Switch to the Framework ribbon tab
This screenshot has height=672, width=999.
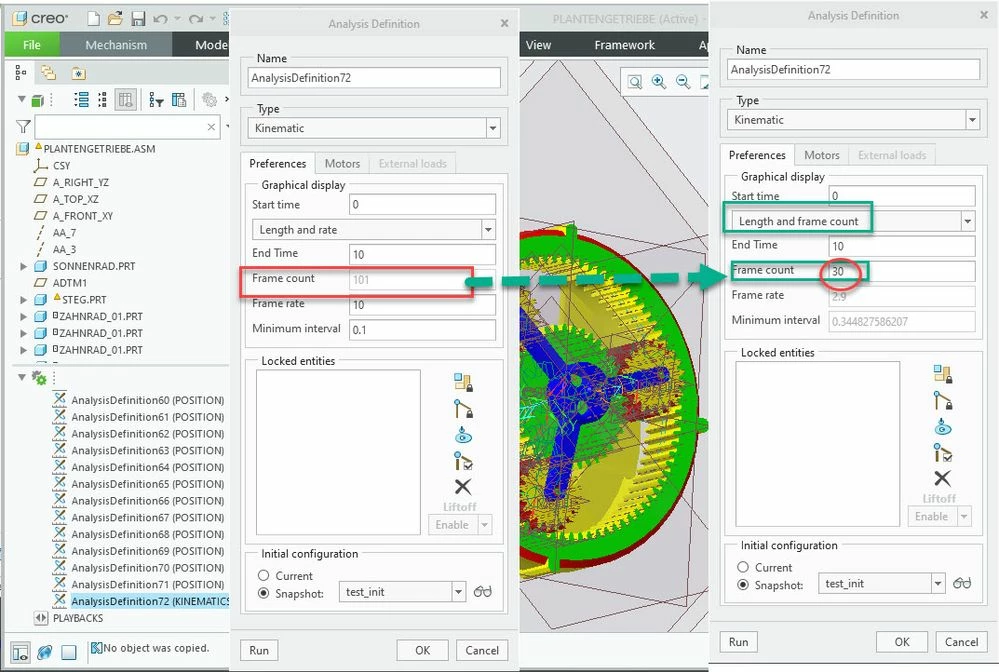624,45
